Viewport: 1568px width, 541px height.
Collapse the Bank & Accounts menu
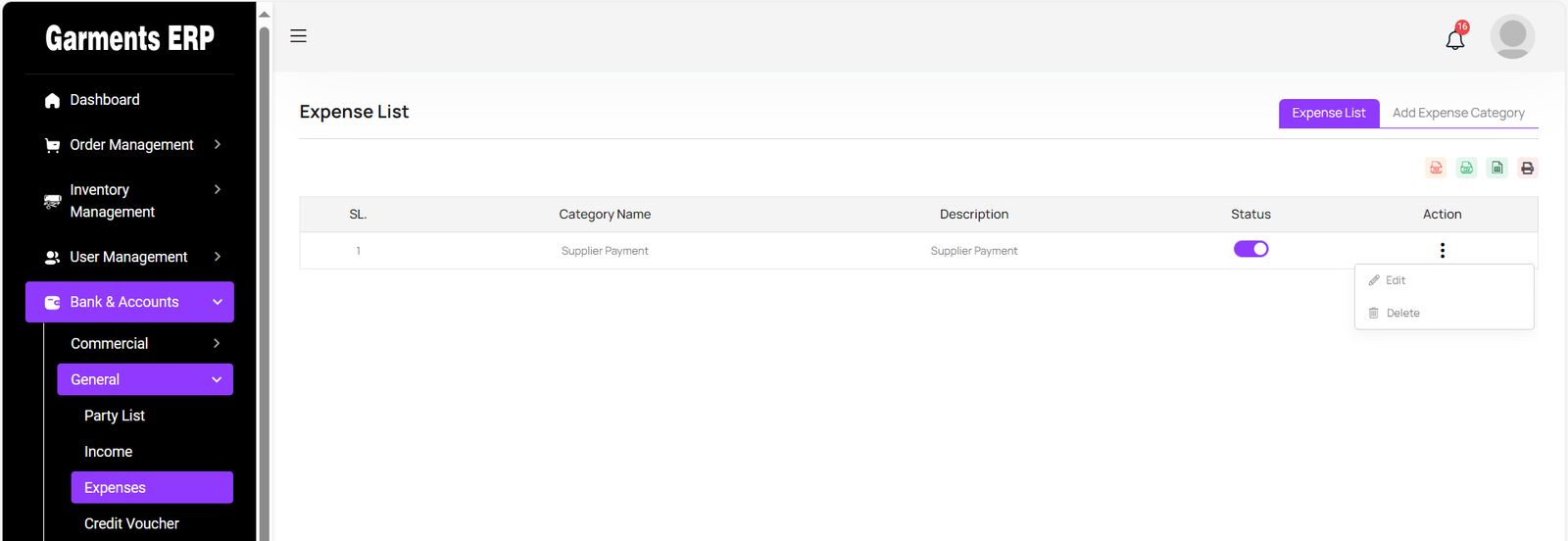tap(129, 302)
